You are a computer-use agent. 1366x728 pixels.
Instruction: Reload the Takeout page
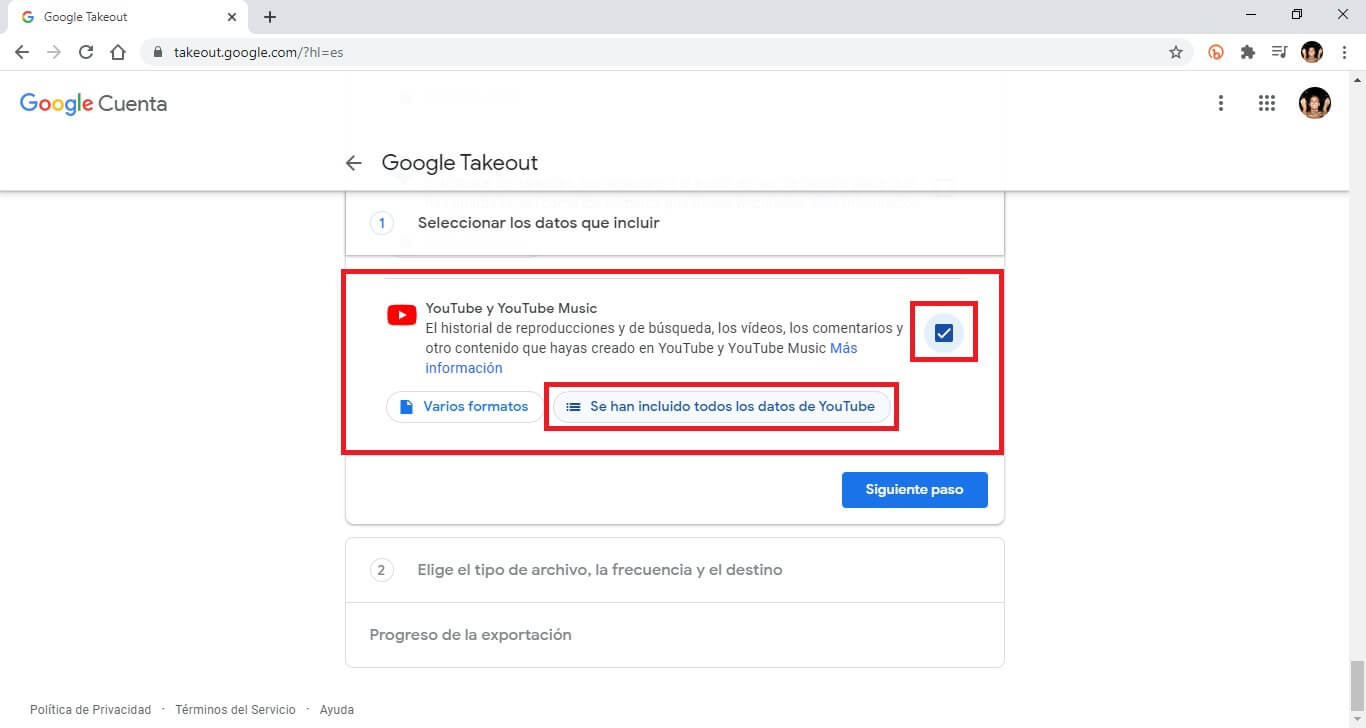[86, 52]
